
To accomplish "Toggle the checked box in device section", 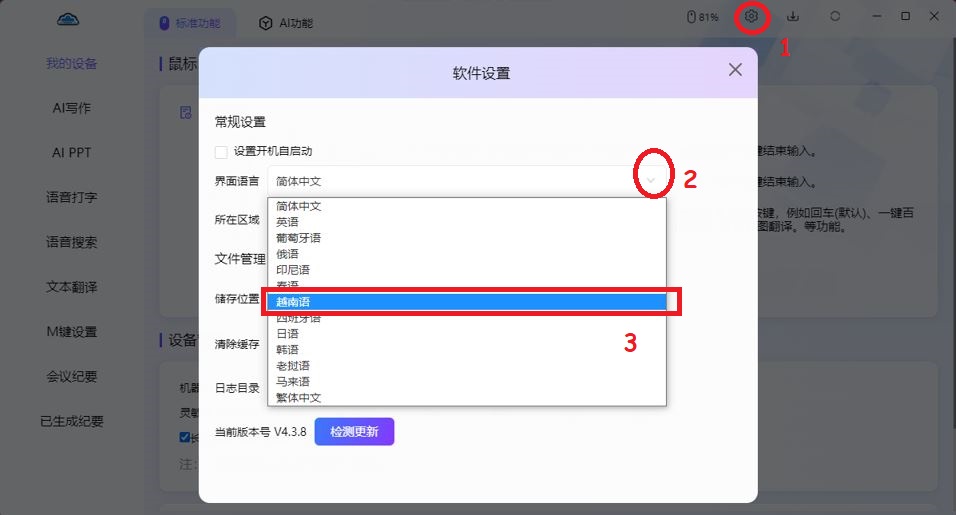I will [185, 437].
